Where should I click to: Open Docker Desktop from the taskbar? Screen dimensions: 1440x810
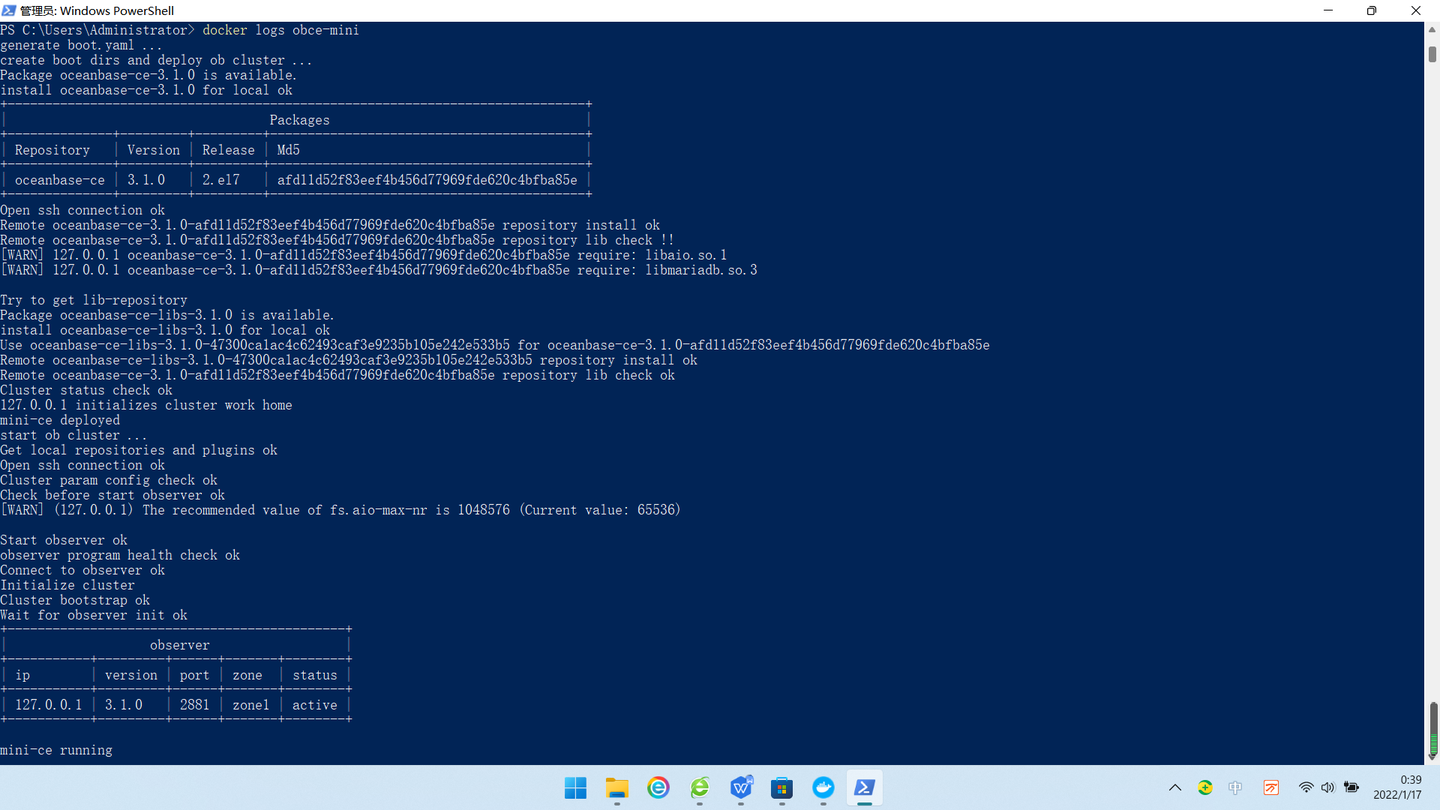tap(823, 788)
